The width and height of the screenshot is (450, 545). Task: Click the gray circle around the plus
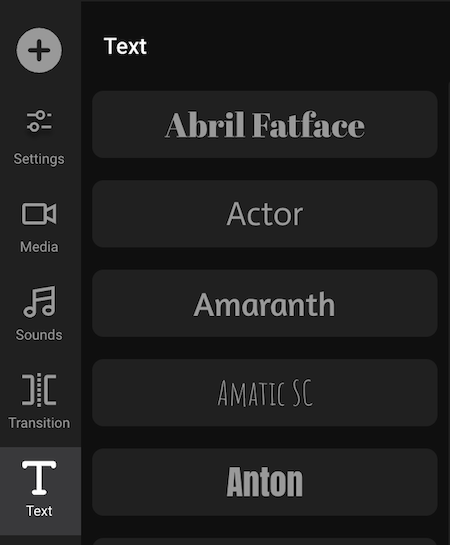tap(39, 50)
